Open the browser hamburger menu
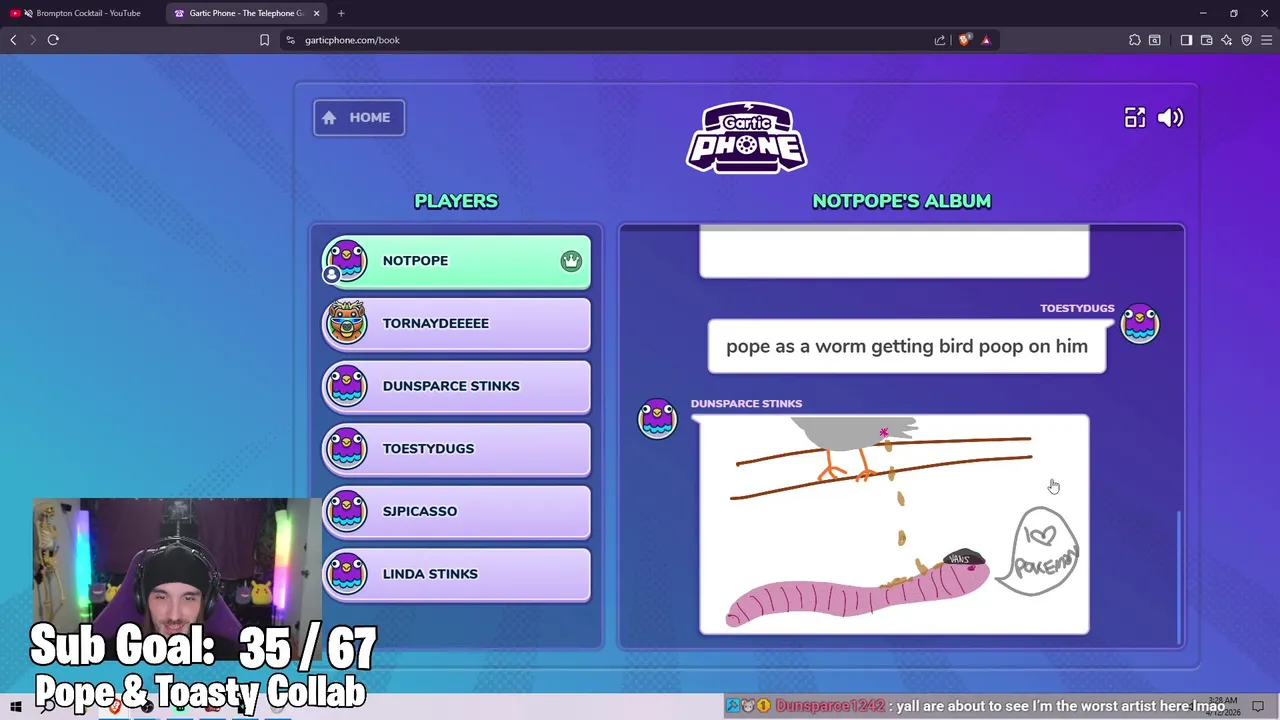Viewport: 1280px width, 720px height. 1266,40
